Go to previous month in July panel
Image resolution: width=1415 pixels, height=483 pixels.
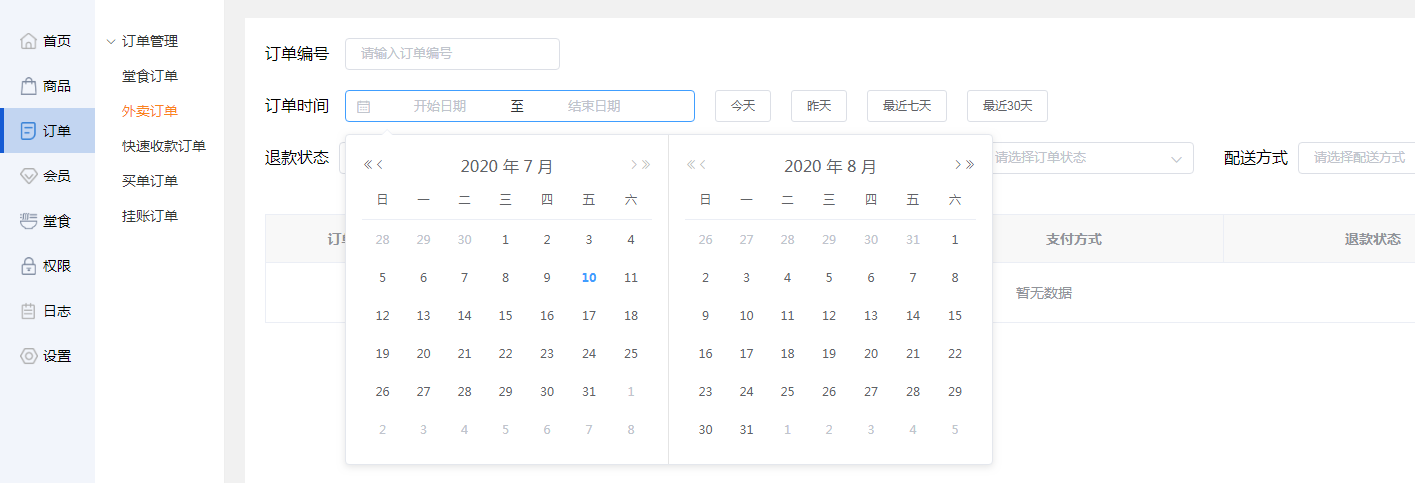[x=380, y=165]
